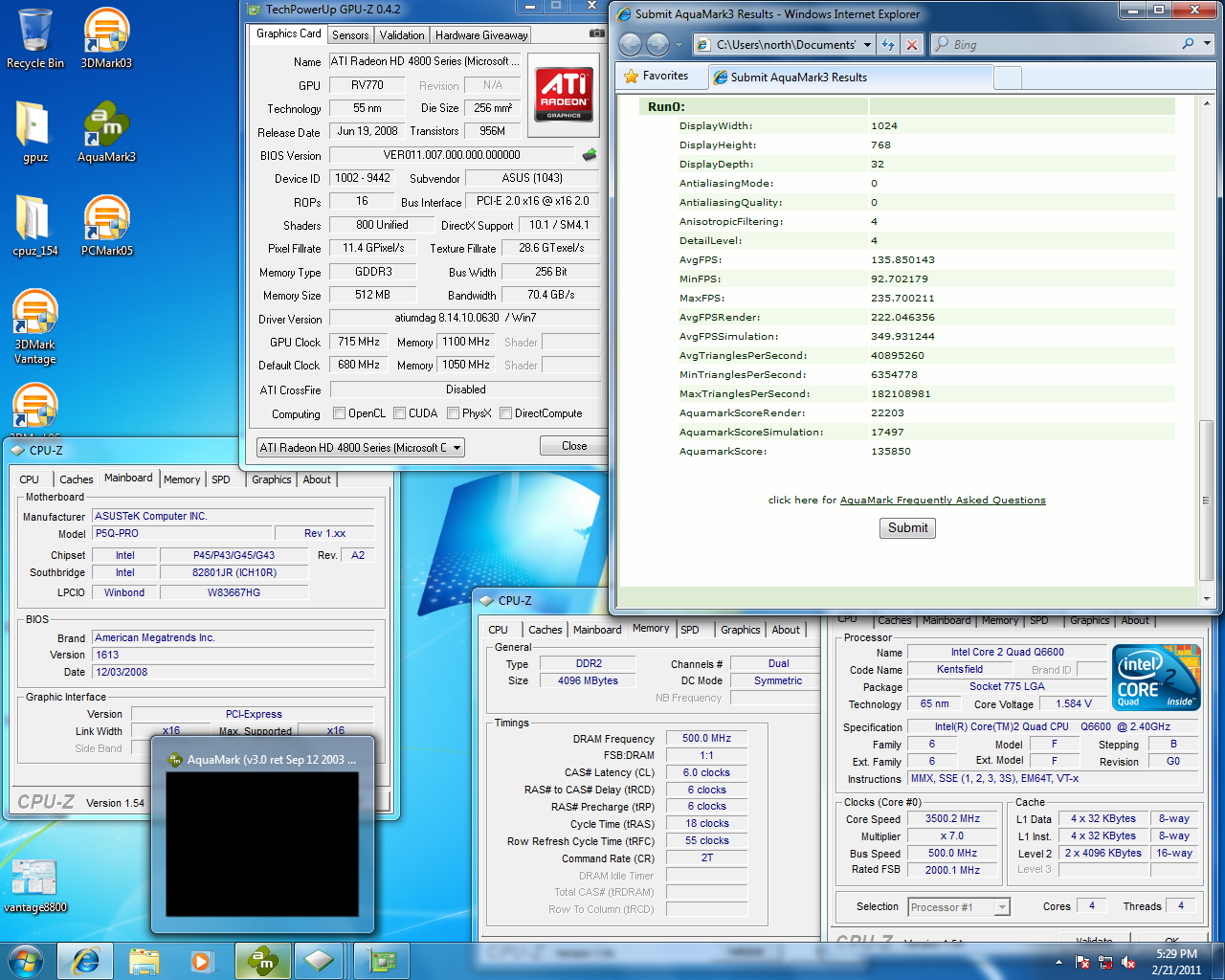Open the Bing search provider dropdown

coord(1206,44)
